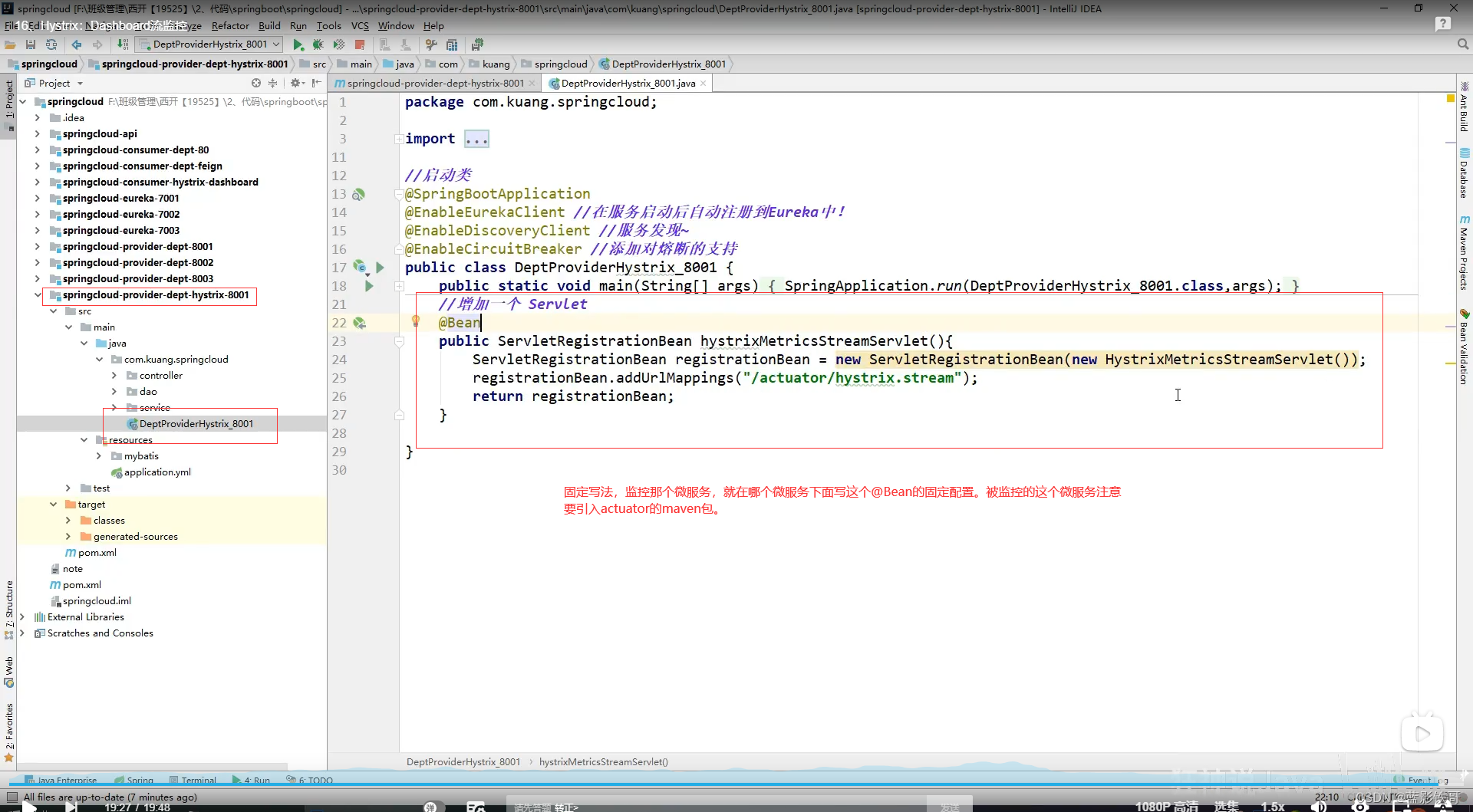Click the search magnifier icon at top right
Image resolution: width=1473 pixels, height=812 pixels.
(x=1463, y=44)
